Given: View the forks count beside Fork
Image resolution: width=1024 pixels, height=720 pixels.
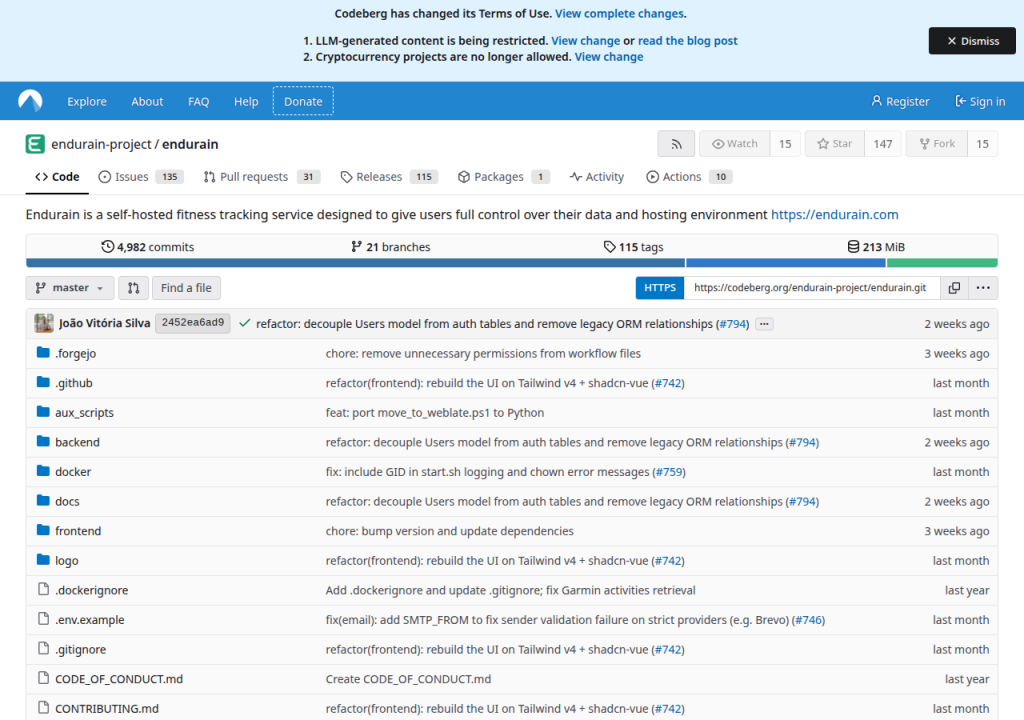Looking at the screenshot, I should coord(982,144).
